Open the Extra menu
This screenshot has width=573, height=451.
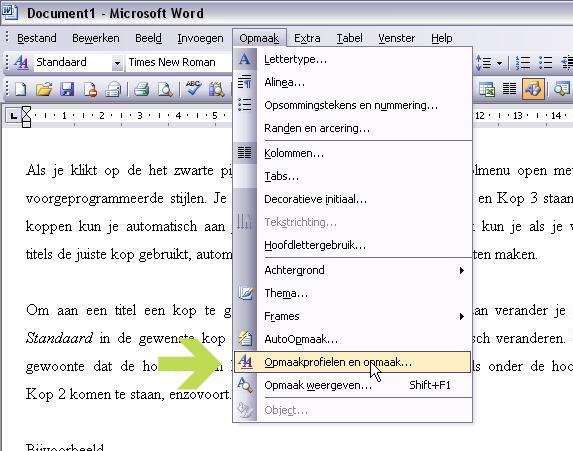pyautogui.click(x=307, y=38)
